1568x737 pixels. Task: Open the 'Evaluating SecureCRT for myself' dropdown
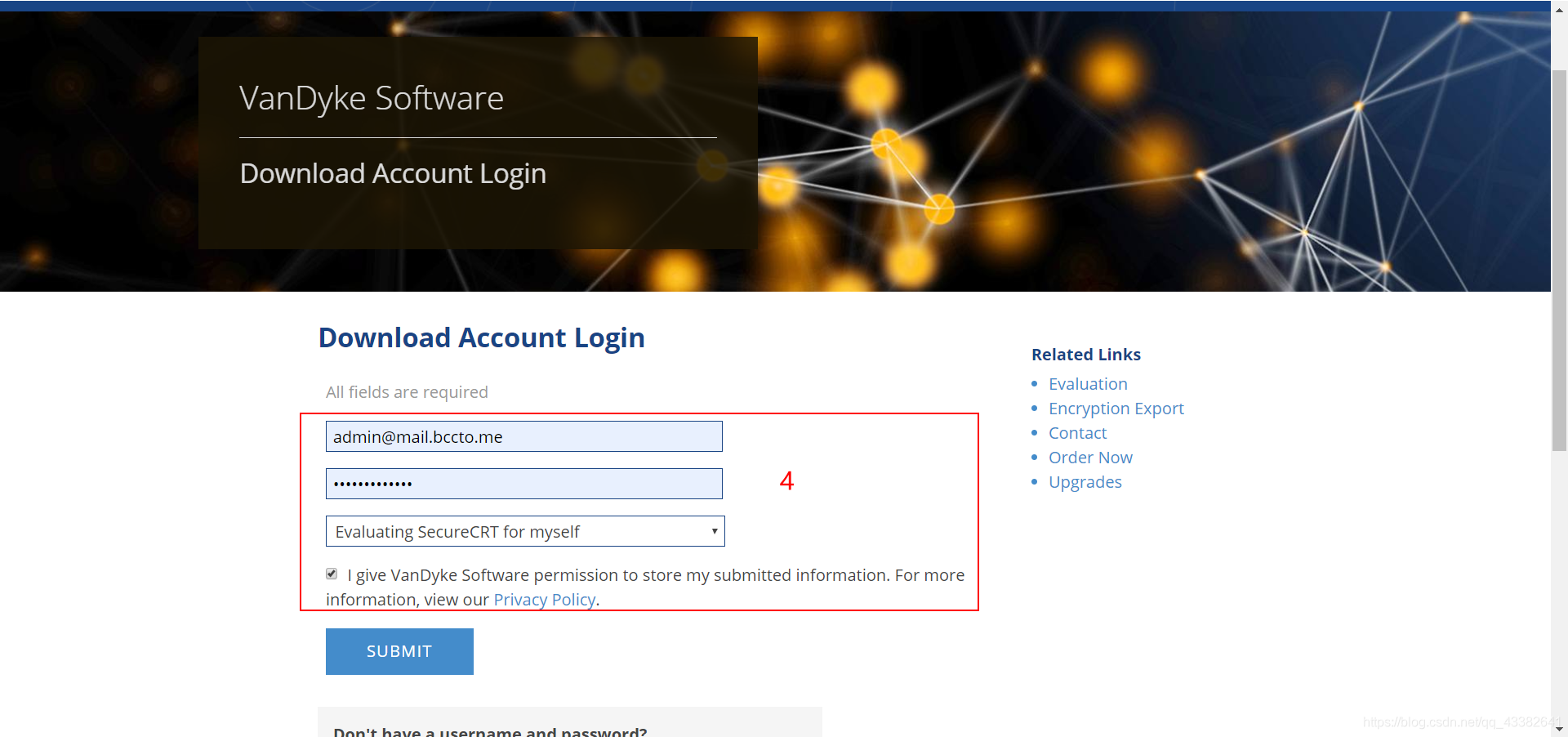525,531
